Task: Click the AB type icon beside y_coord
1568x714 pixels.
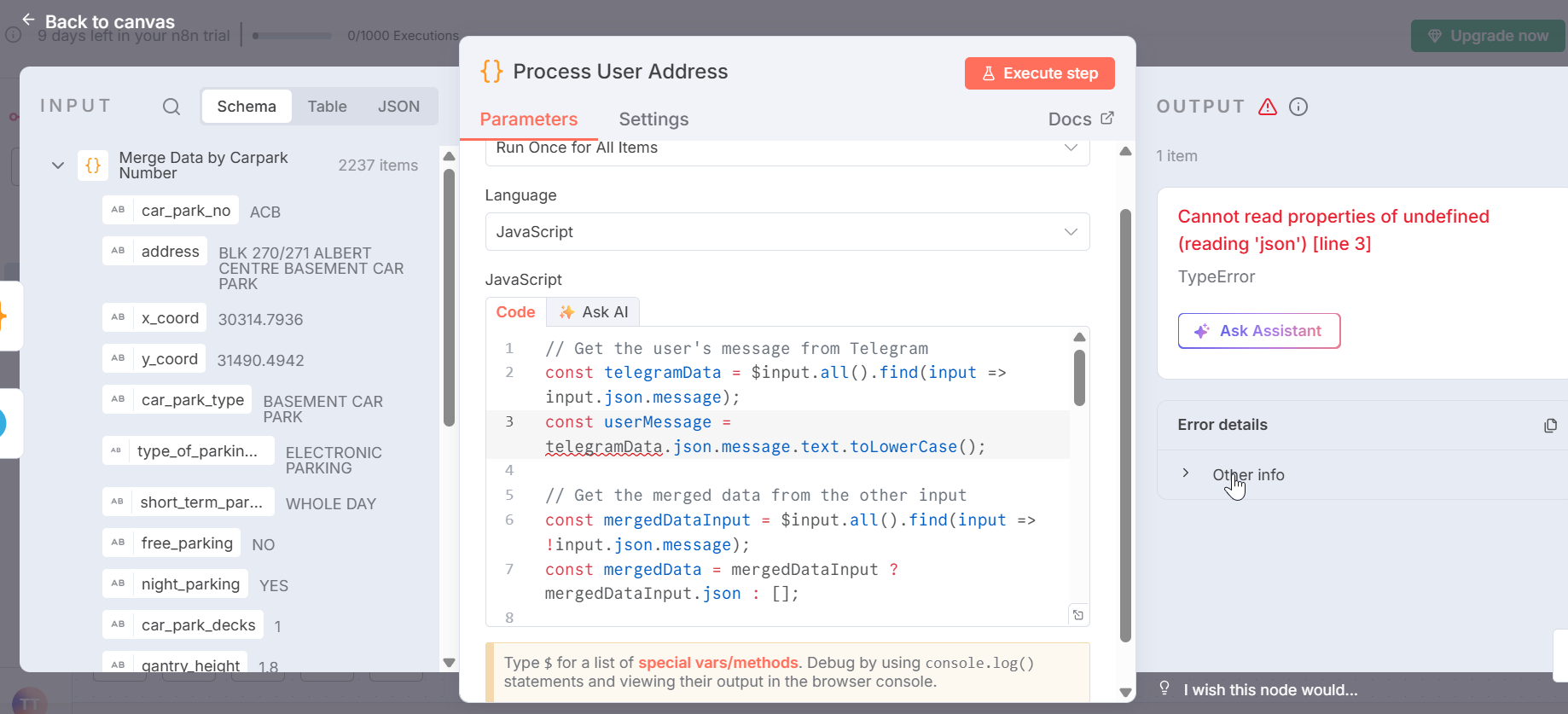Action: pos(118,359)
